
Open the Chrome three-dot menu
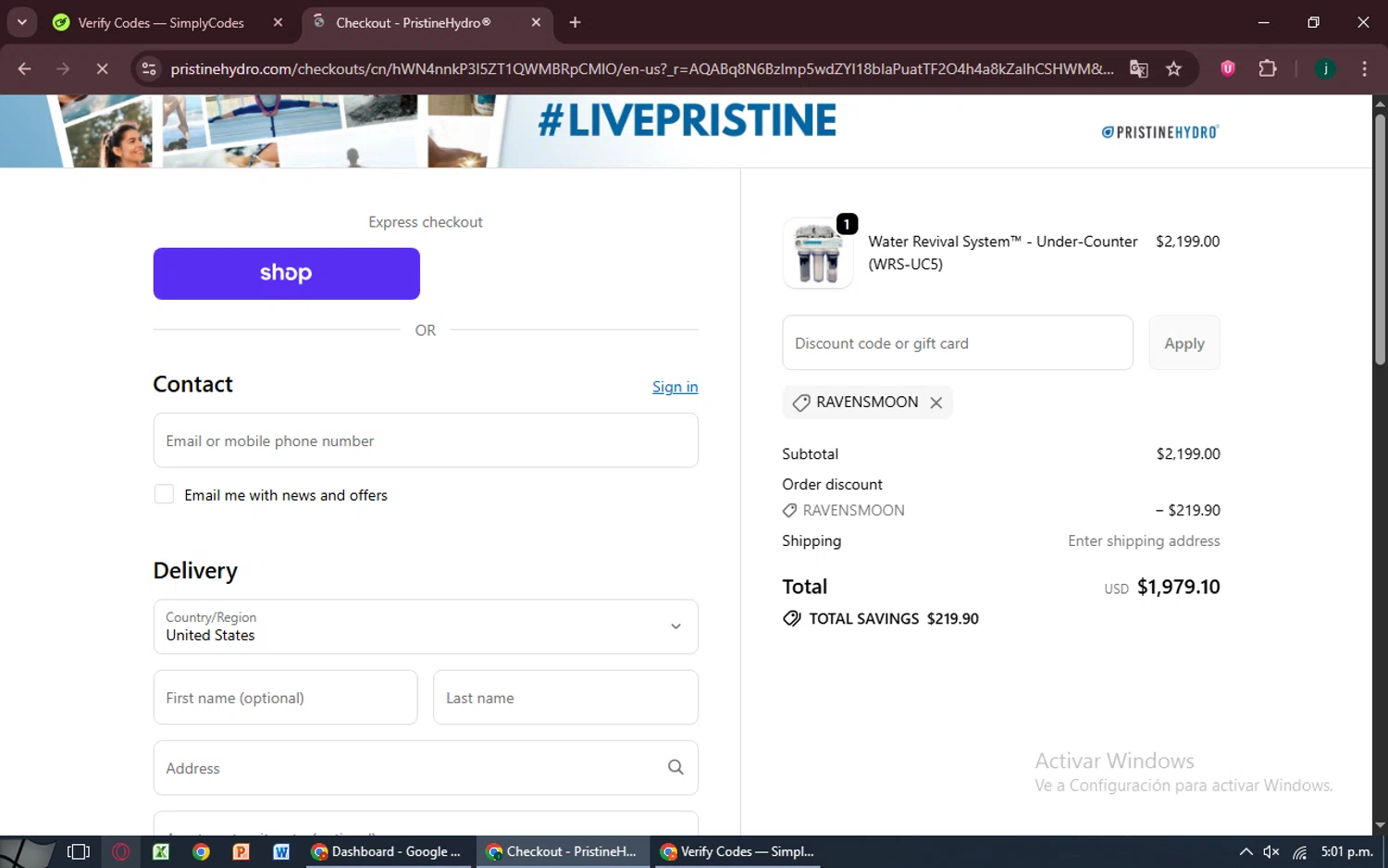tap(1364, 68)
